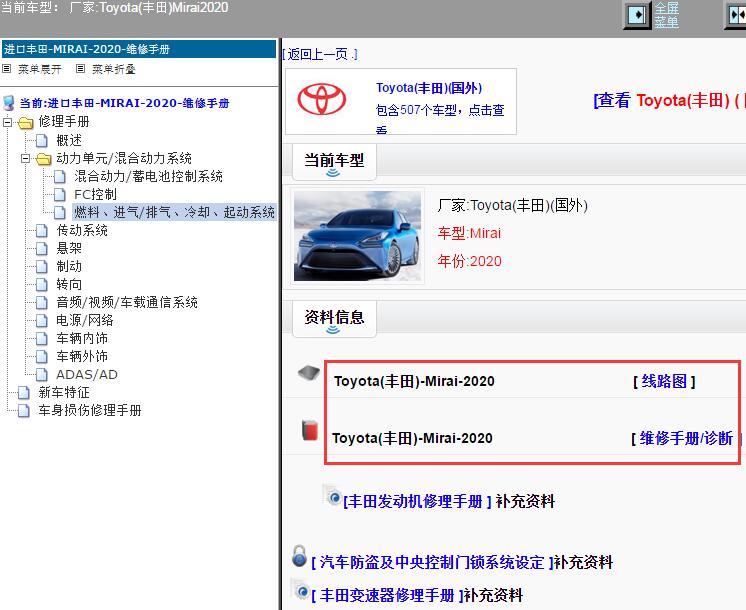
Task: Select 燃料、进气/排气、冷却、起动系统 entry
Action: coord(174,212)
